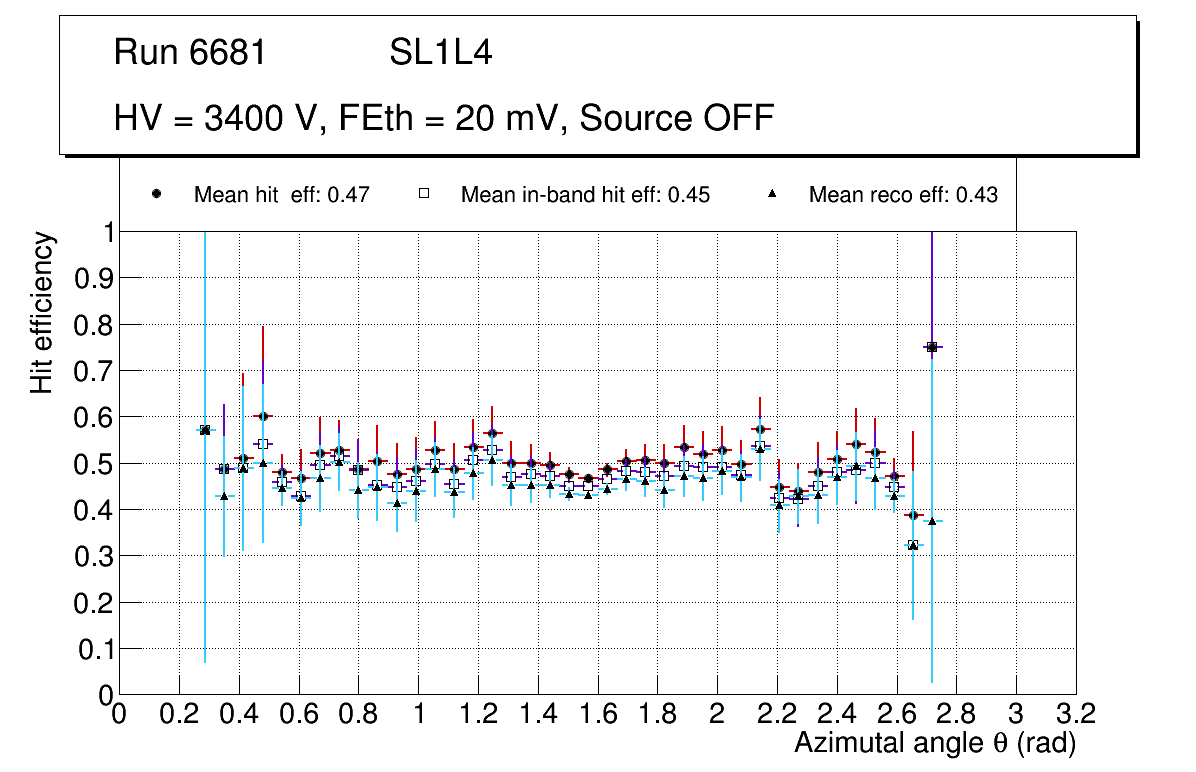The height and width of the screenshot is (772, 1196).
Task: Select the outlier data point at efficiency 0.75
Action: (932, 347)
